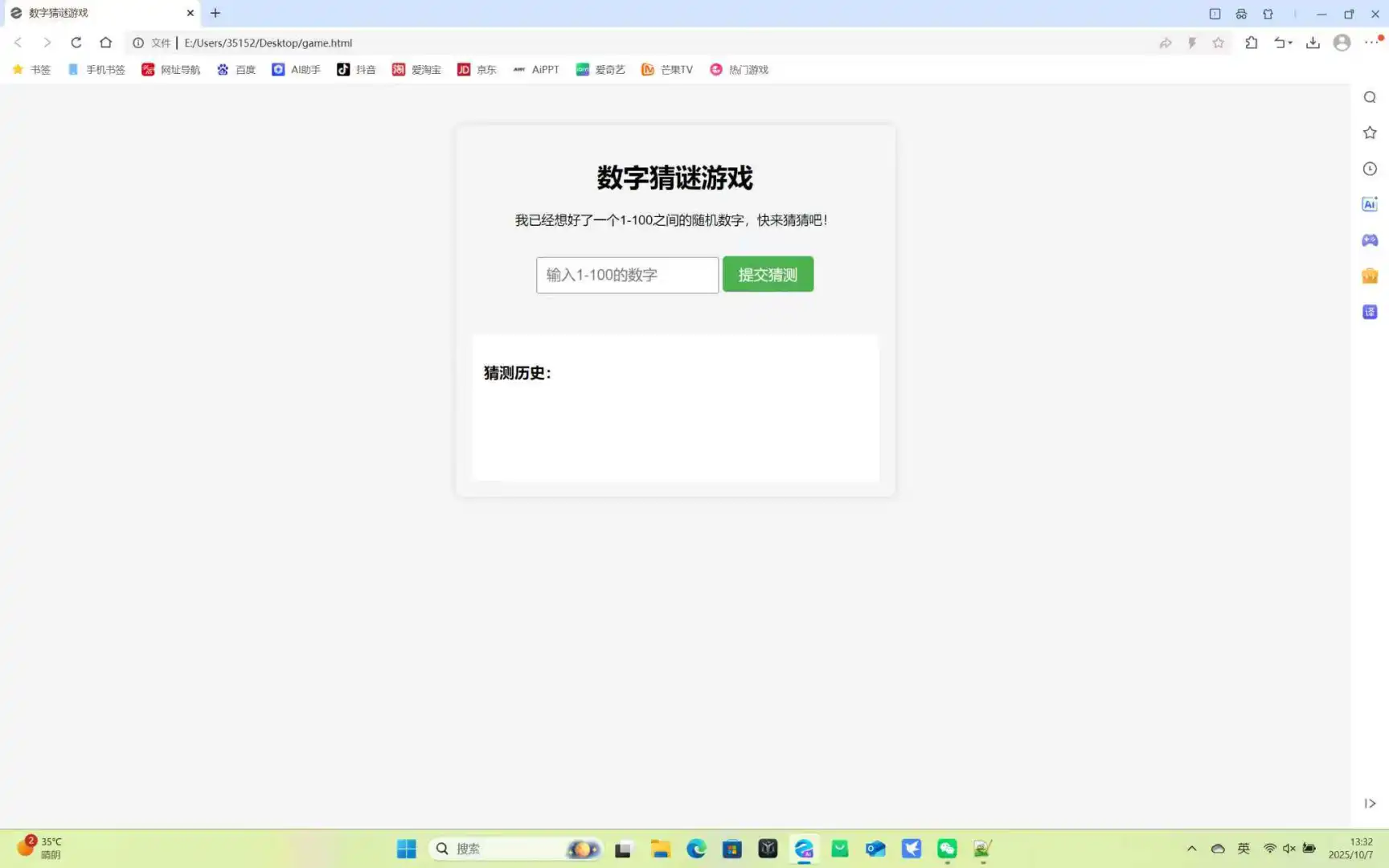Expand hidden tray icons with the chevron
This screenshot has width=1389, height=868.
coord(1192,848)
